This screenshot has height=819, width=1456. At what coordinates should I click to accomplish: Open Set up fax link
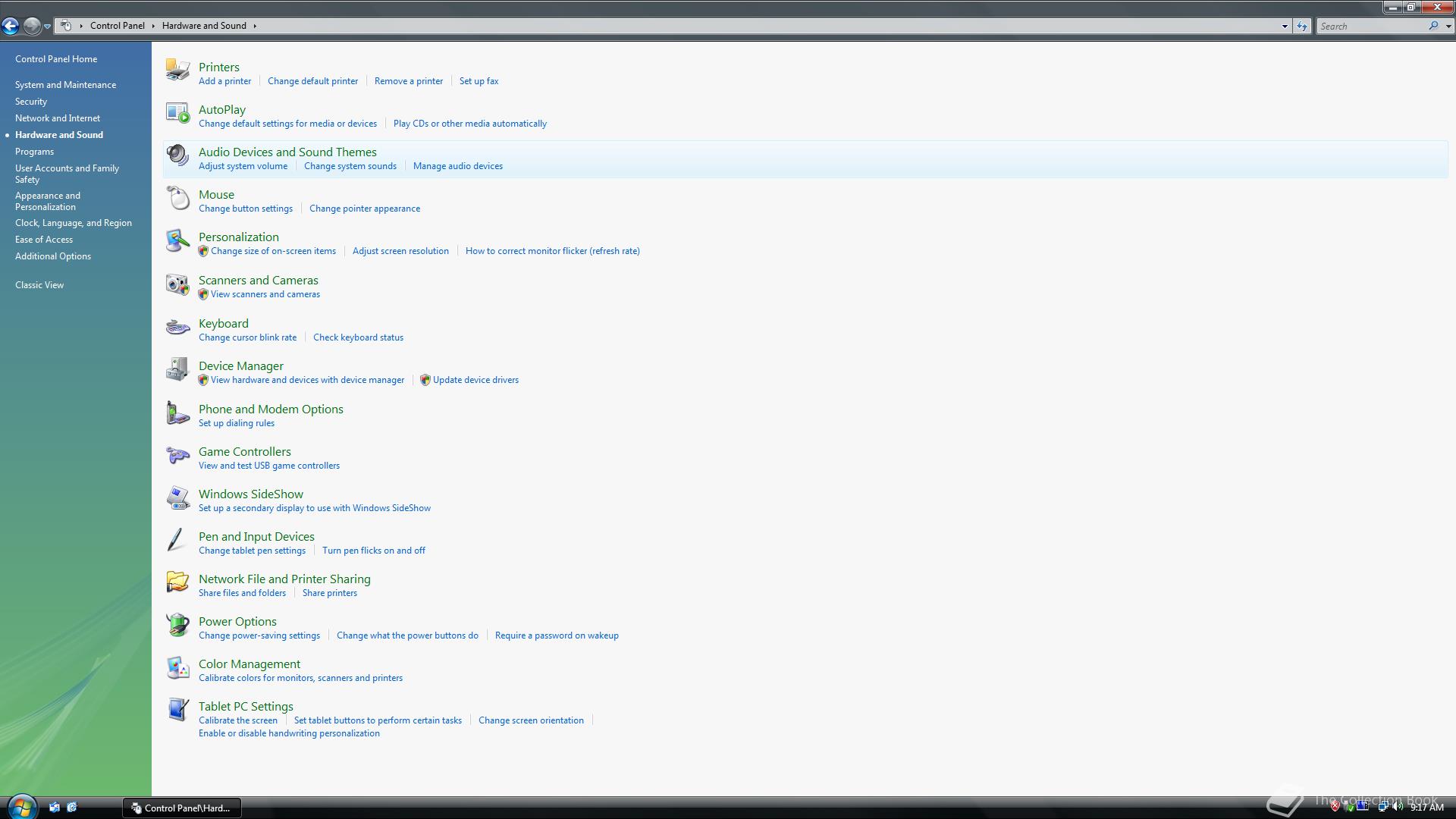(x=479, y=81)
